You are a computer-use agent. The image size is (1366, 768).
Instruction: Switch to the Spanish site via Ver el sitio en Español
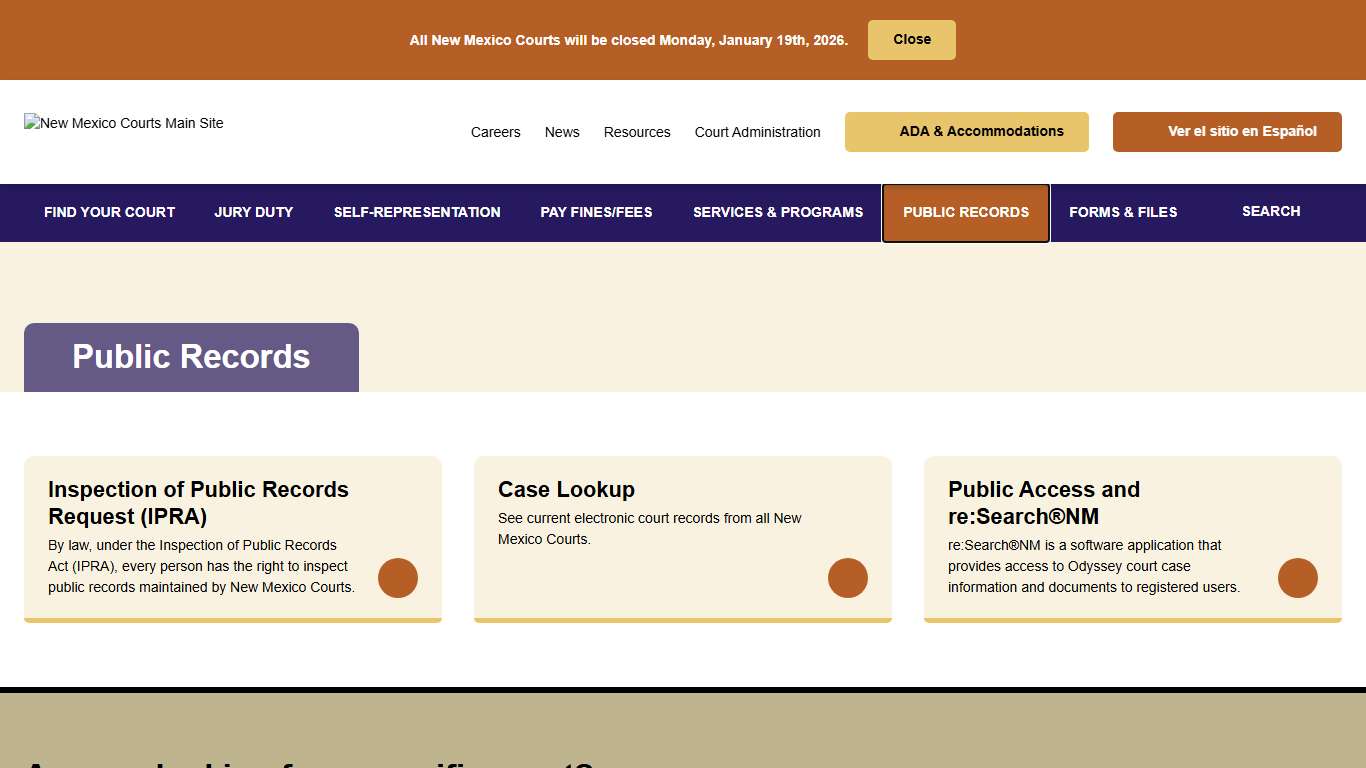(x=1227, y=131)
